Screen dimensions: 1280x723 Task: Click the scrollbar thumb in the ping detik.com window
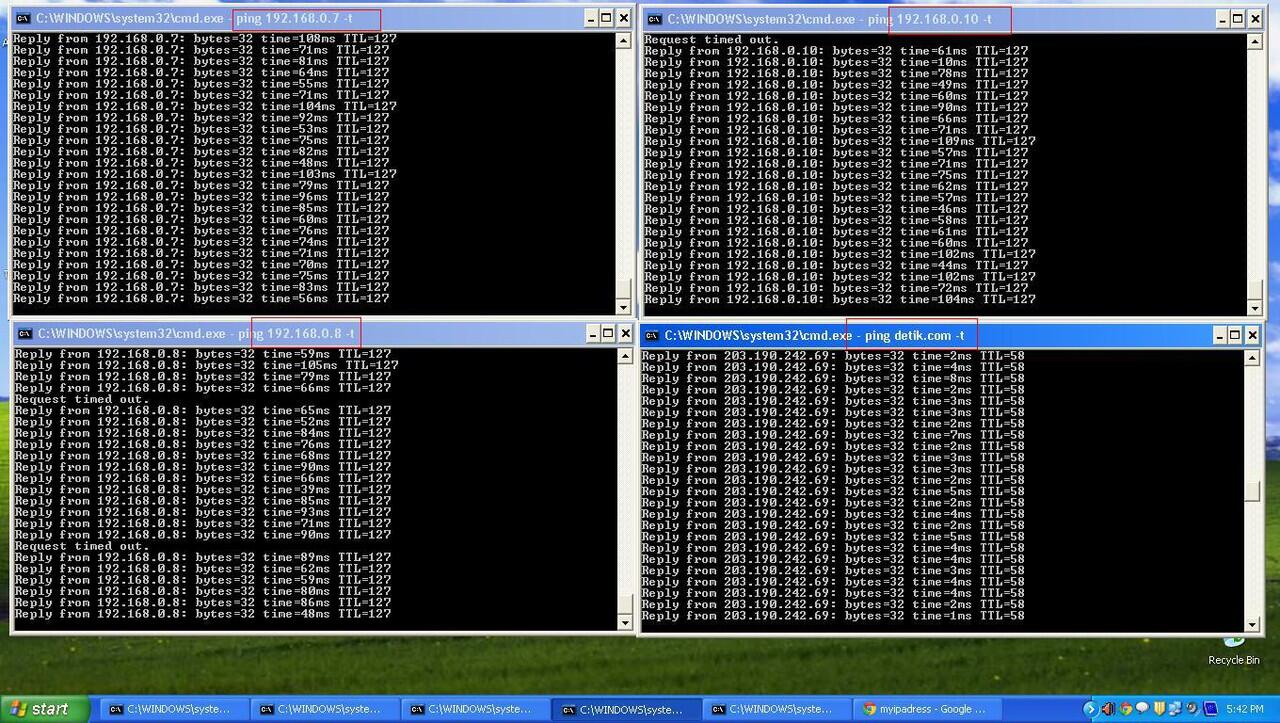point(1252,492)
